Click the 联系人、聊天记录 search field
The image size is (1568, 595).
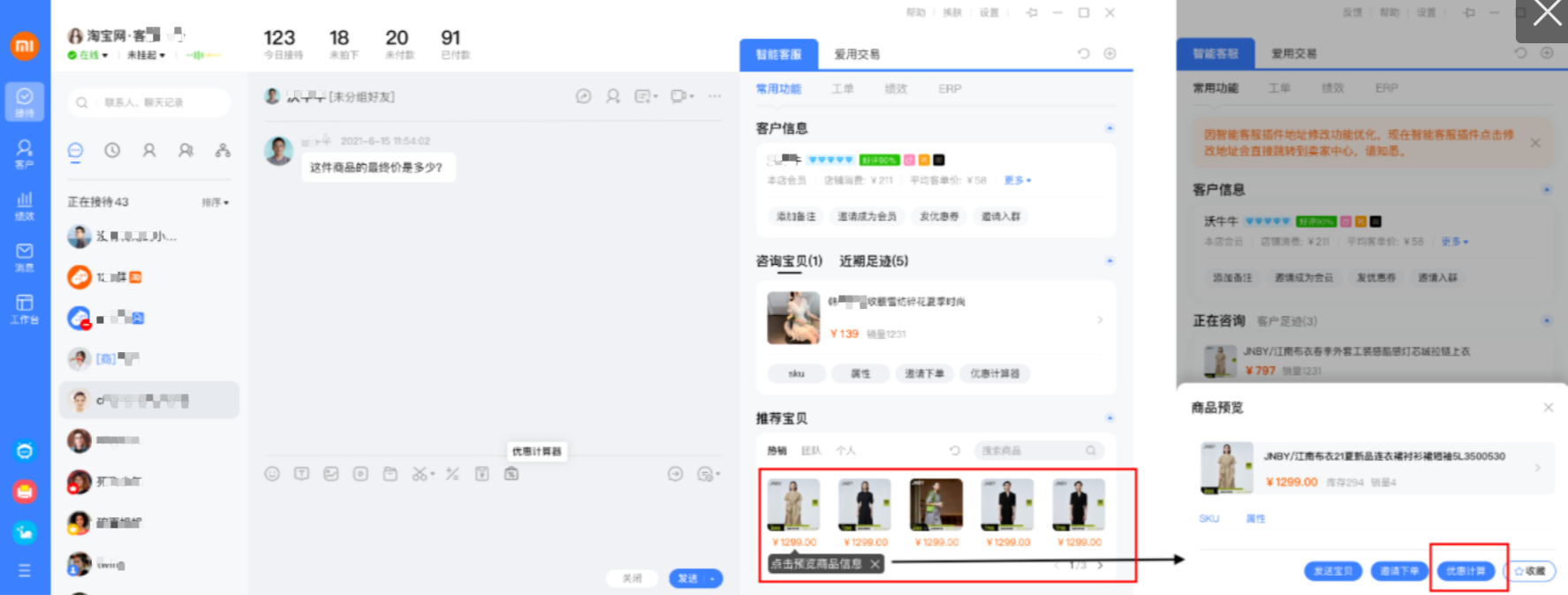(x=148, y=102)
